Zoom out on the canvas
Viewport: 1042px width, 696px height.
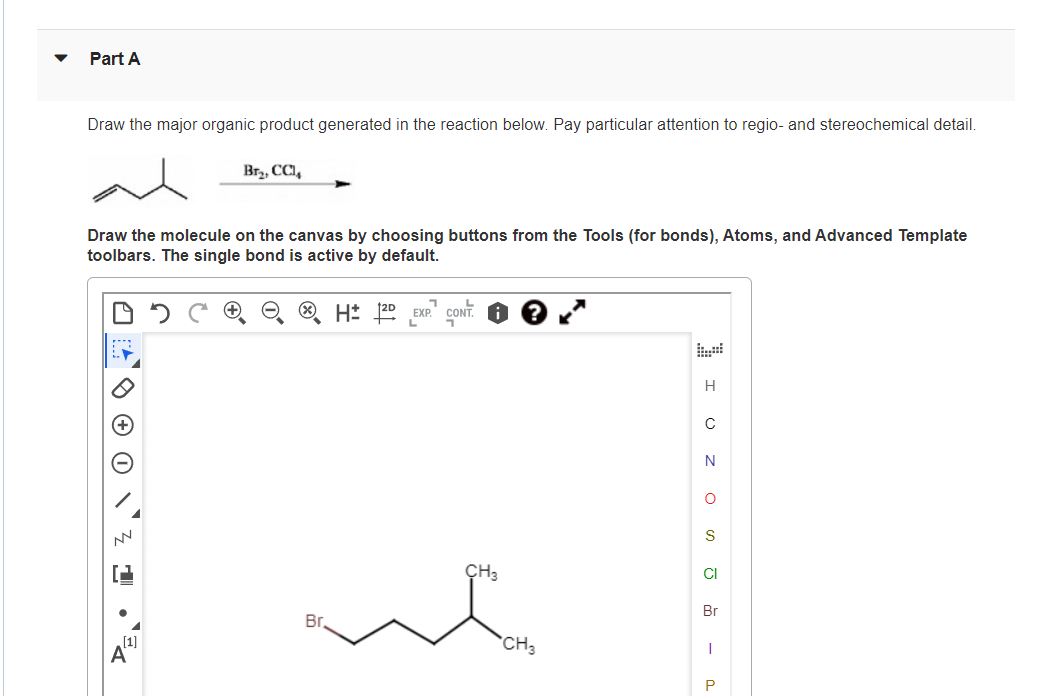tap(272, 312)
